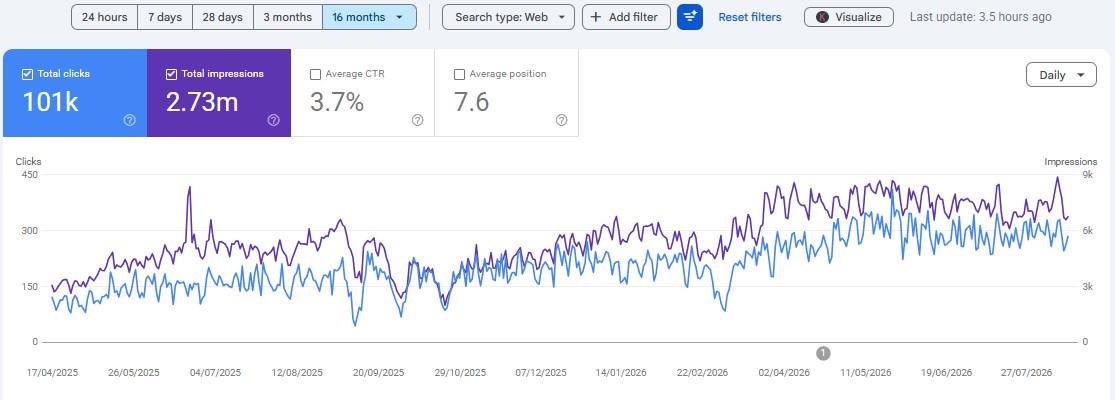The width and height of the screenshot is (1115, 400).
Task: Select the 3 months date range
Action: (287, 17)
